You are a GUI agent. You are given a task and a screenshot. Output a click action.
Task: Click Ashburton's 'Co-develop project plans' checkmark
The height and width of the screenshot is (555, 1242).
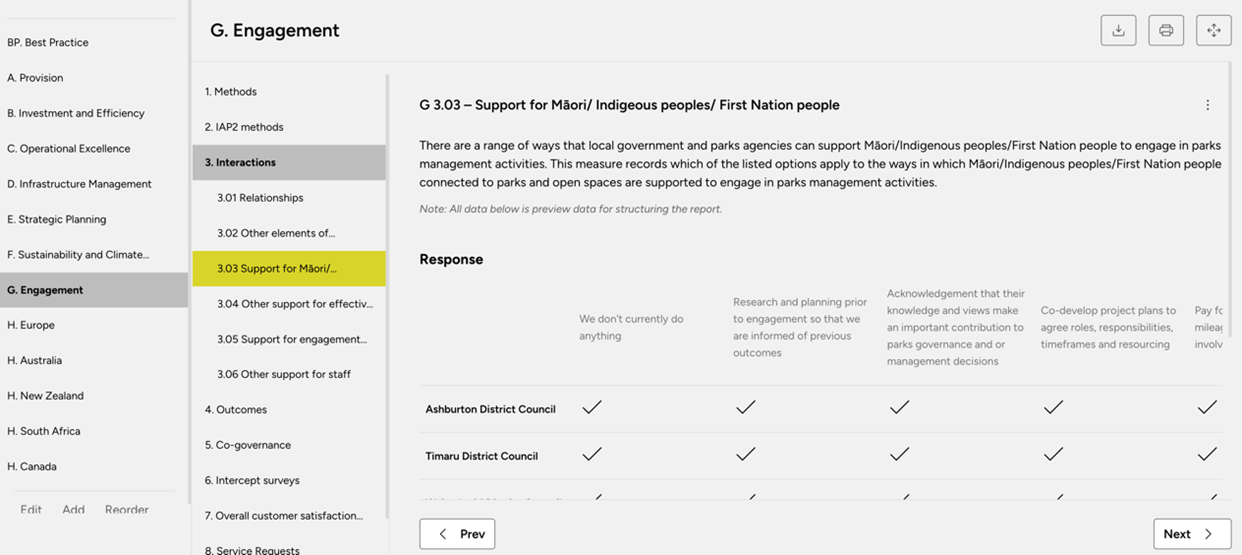click(1053, 408)
